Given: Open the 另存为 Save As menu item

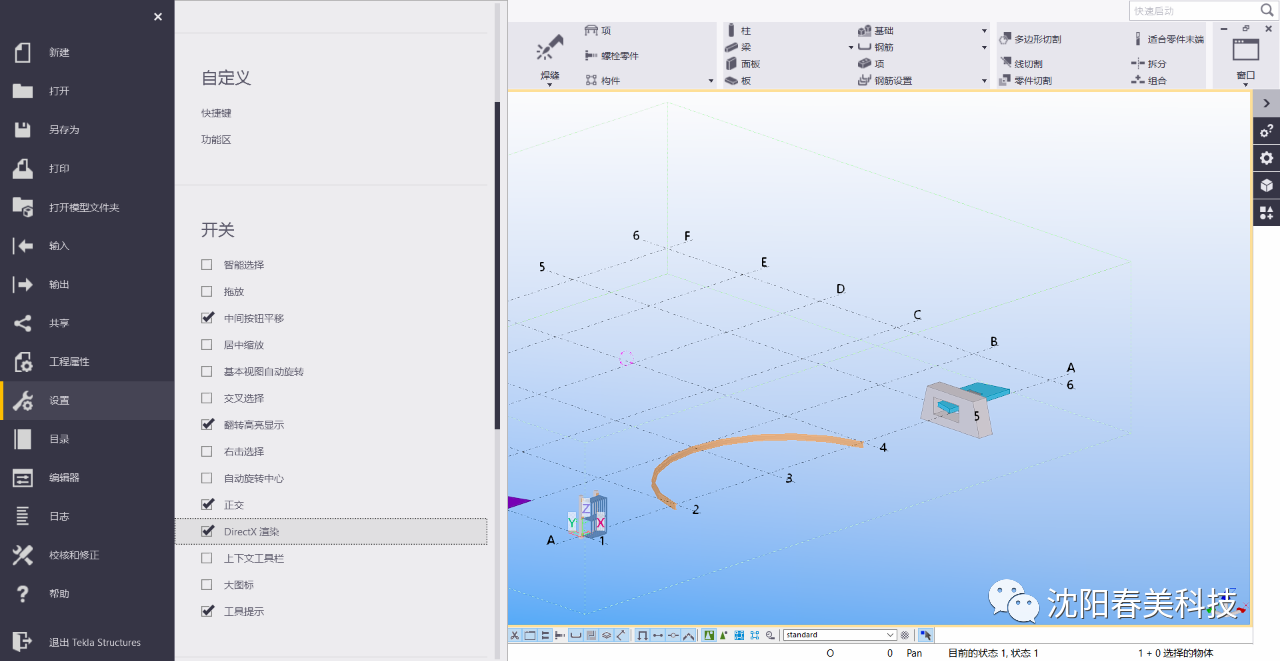Looking at the screenshot, I should click(x=64, y=130).
